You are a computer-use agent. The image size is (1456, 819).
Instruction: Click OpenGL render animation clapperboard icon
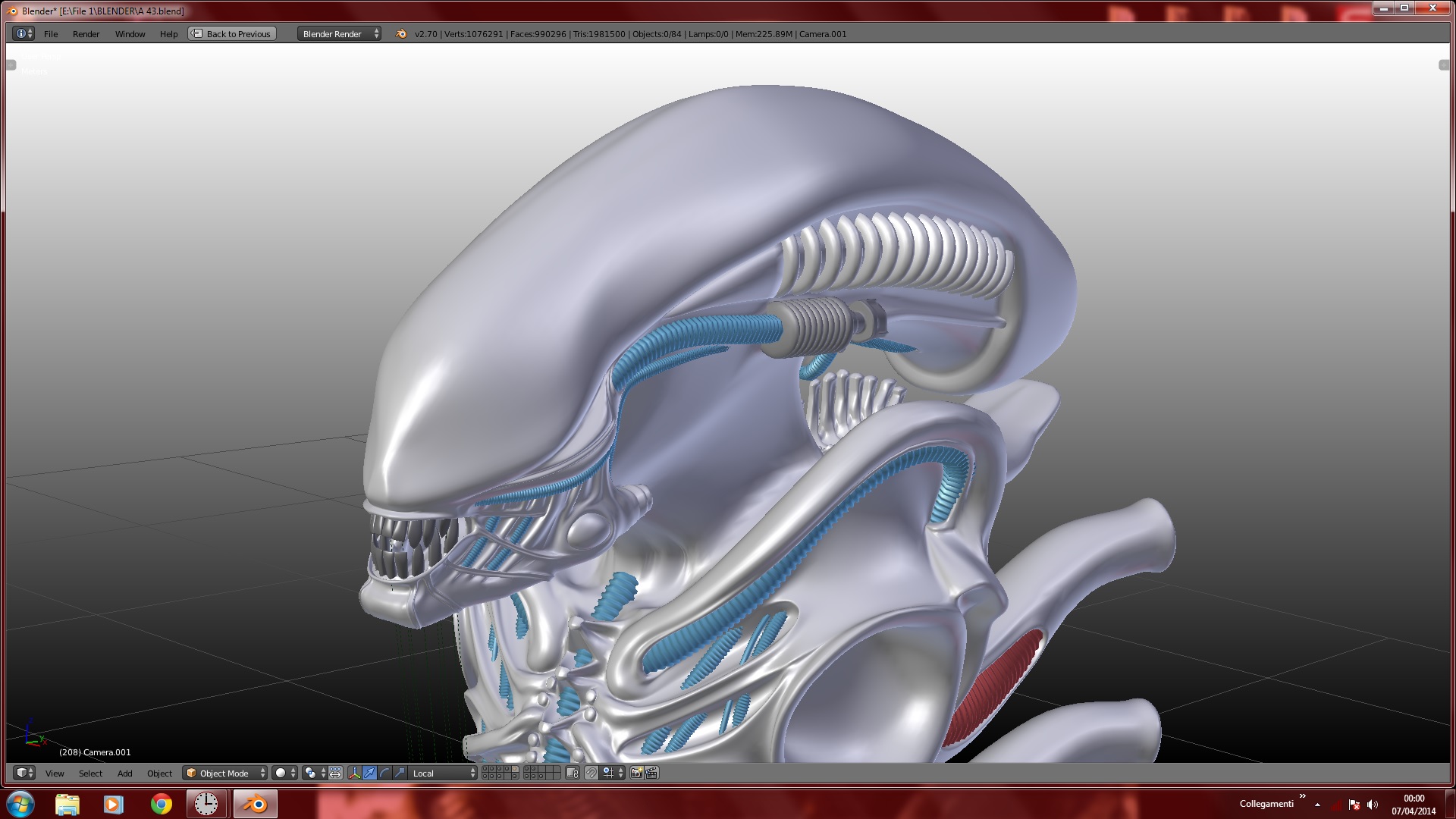click(x=651, y=773)
